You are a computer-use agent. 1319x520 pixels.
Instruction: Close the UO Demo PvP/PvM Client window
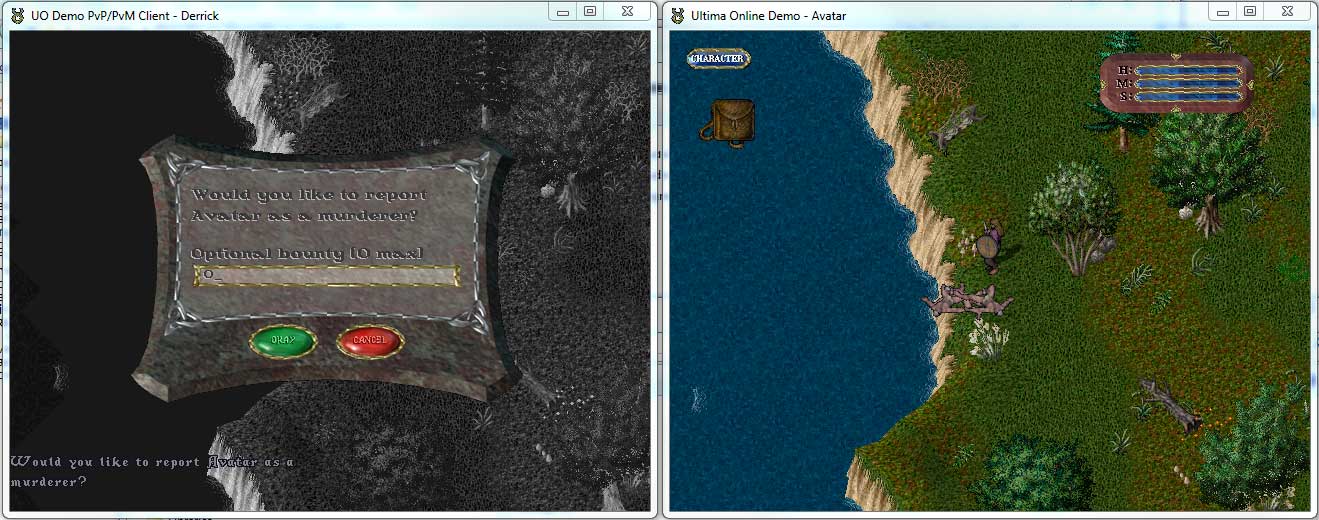[625, 11]
